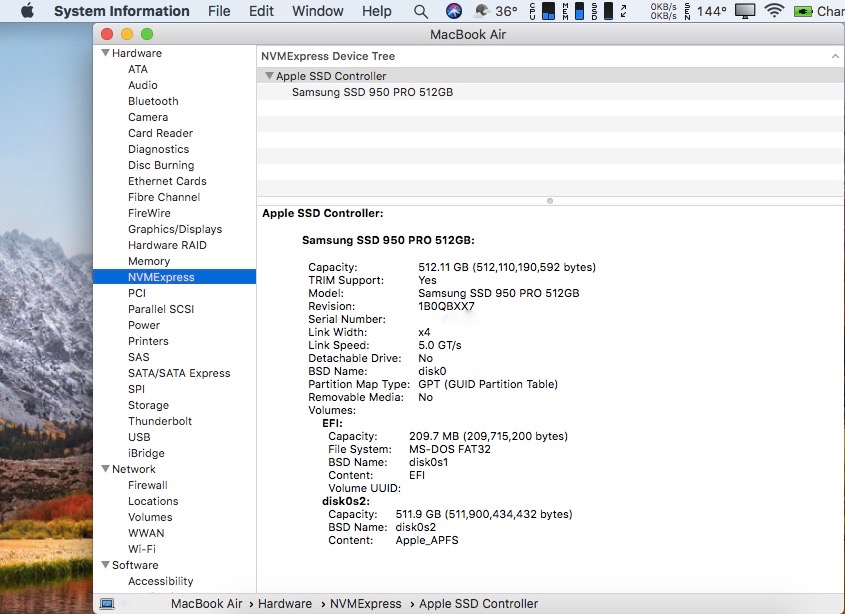This screenshot has width=845, height=614.
Task: Select SAS in the sidebar
Action: click(x=138, y=357)
